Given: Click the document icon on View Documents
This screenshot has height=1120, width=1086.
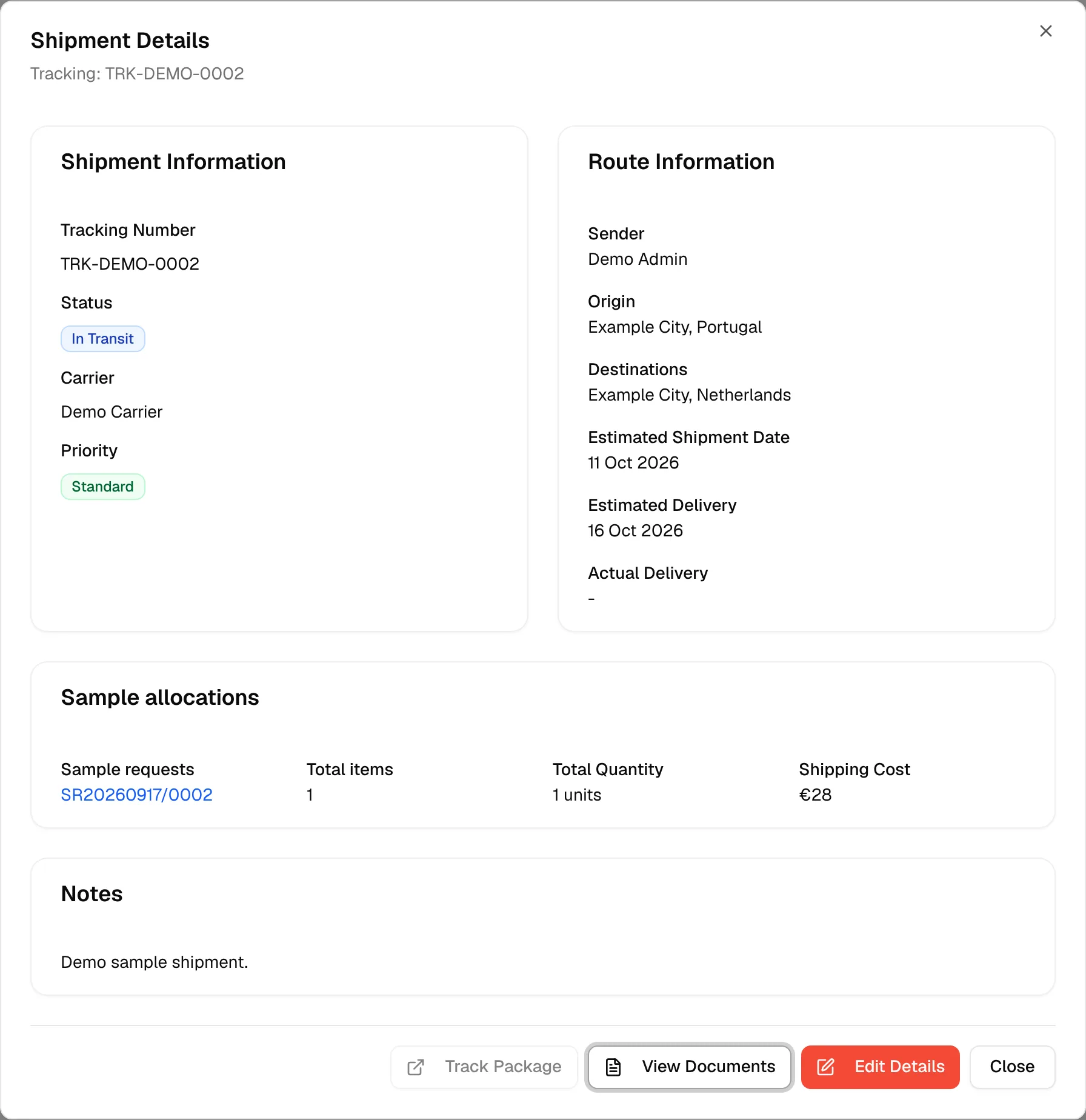Looking at the screenshot, I should pos(613,1067).
